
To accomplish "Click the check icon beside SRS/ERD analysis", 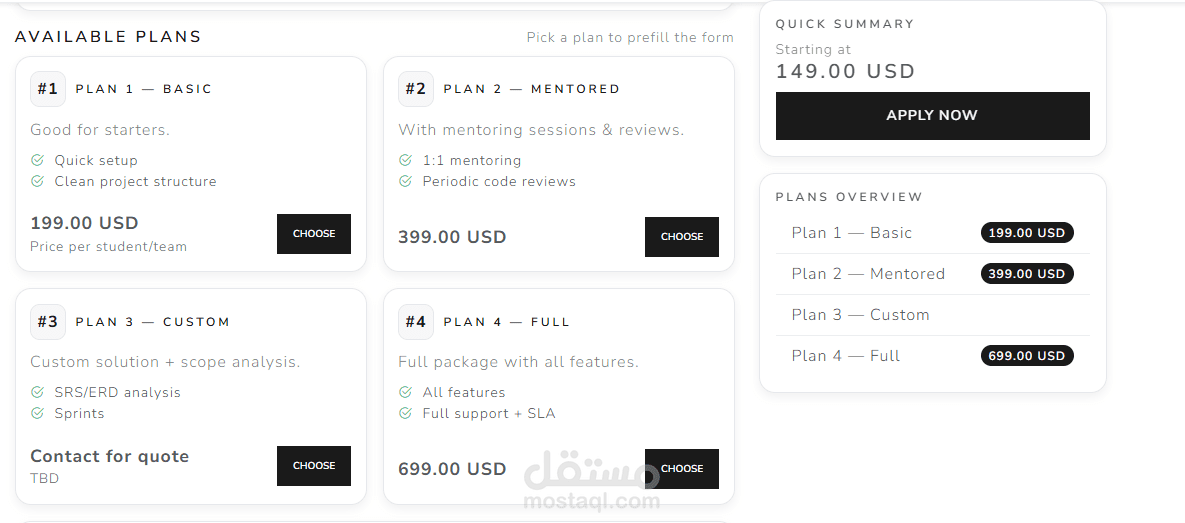I will pyautogui.click(x=37, y=392).
